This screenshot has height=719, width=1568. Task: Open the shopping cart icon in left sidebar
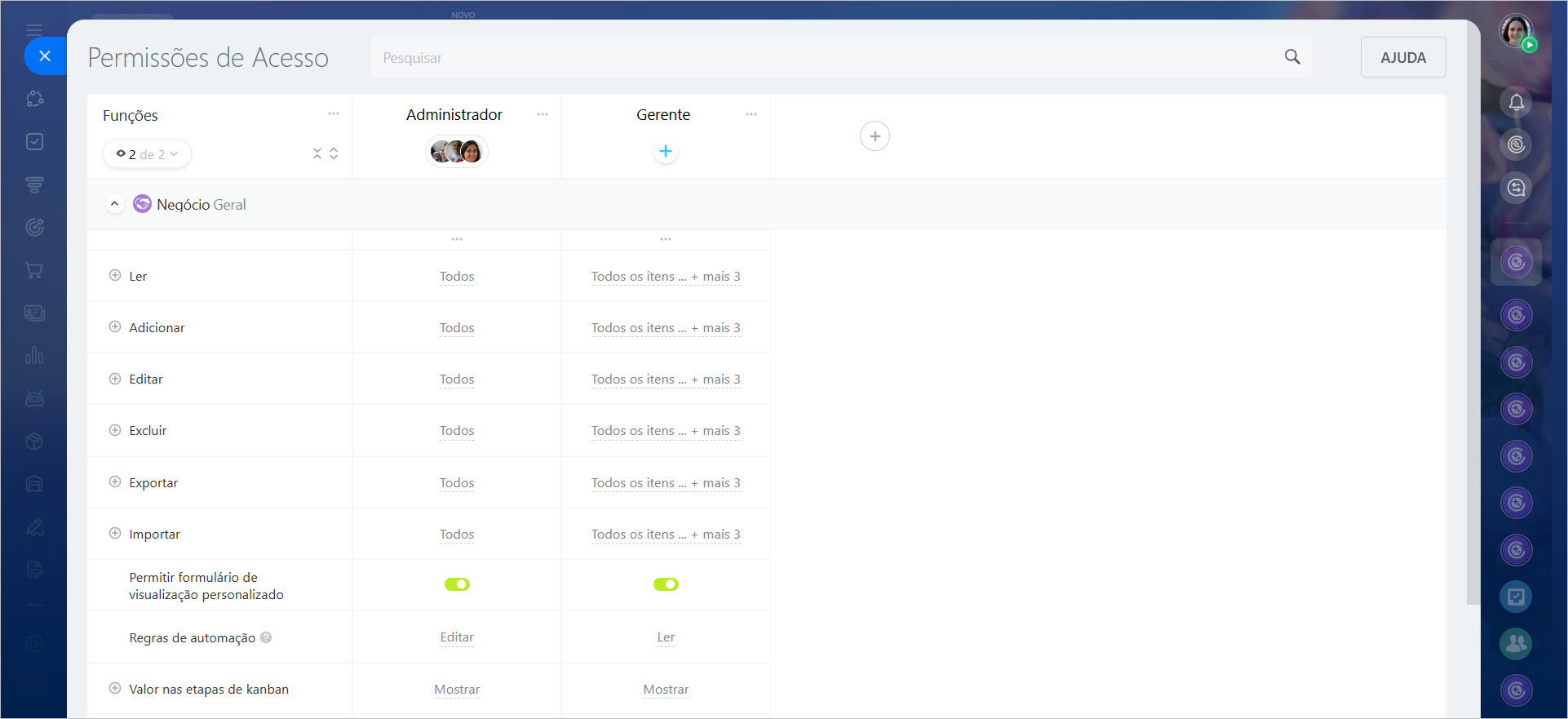click(34, 270)
